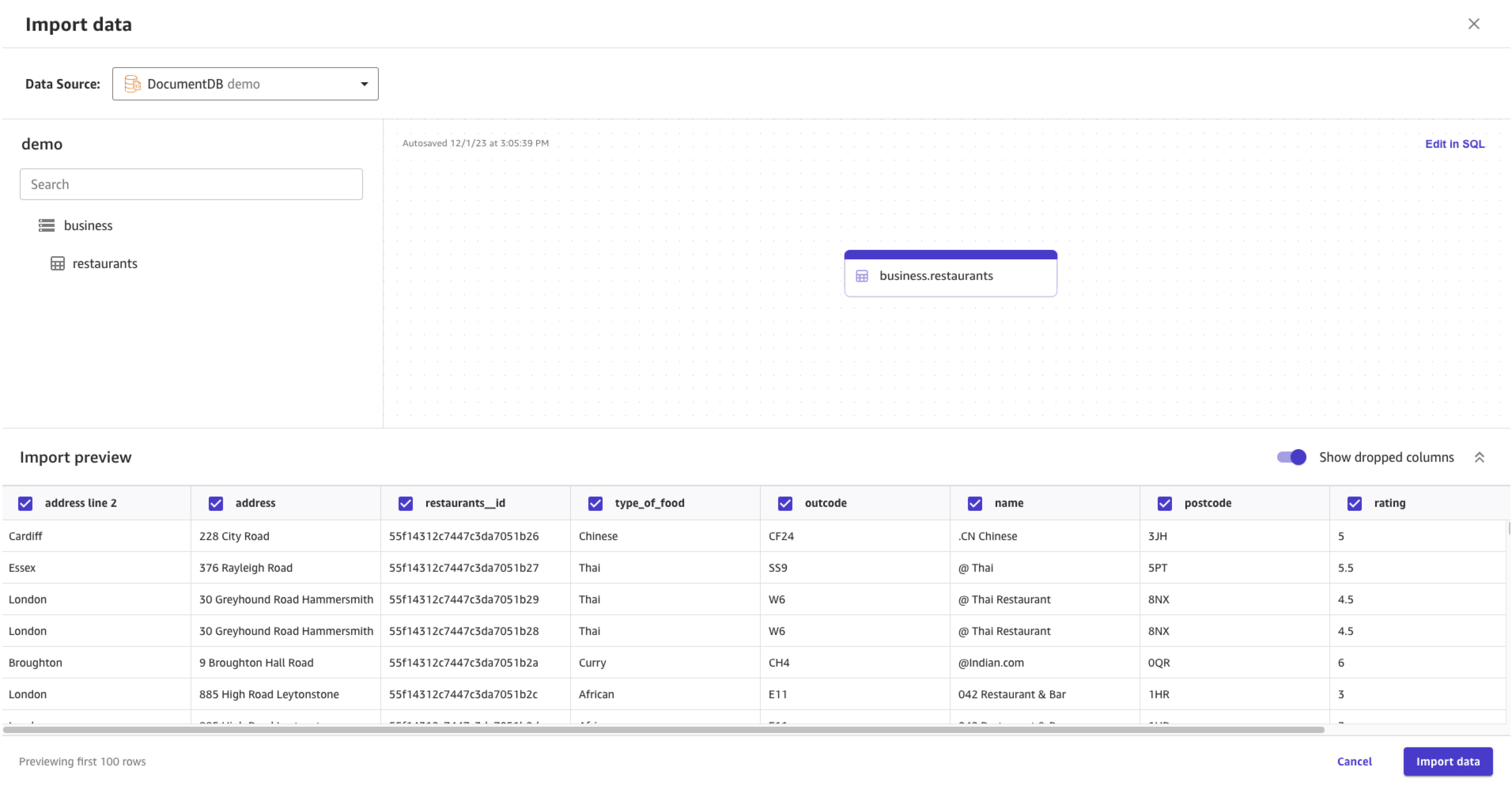1512x786 pixels.
Task: Click the DocumentDB database icon in Data Source
Action: (132, 84)
